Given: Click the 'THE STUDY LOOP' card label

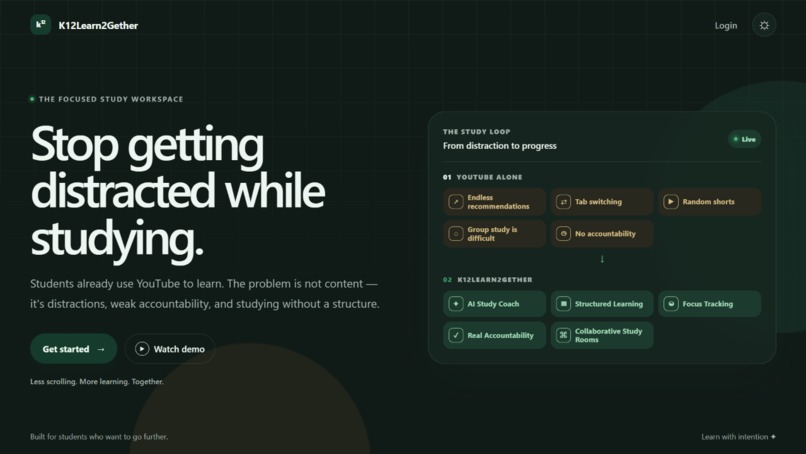Looking at the screenshot, I should click(x=477, y=132).
